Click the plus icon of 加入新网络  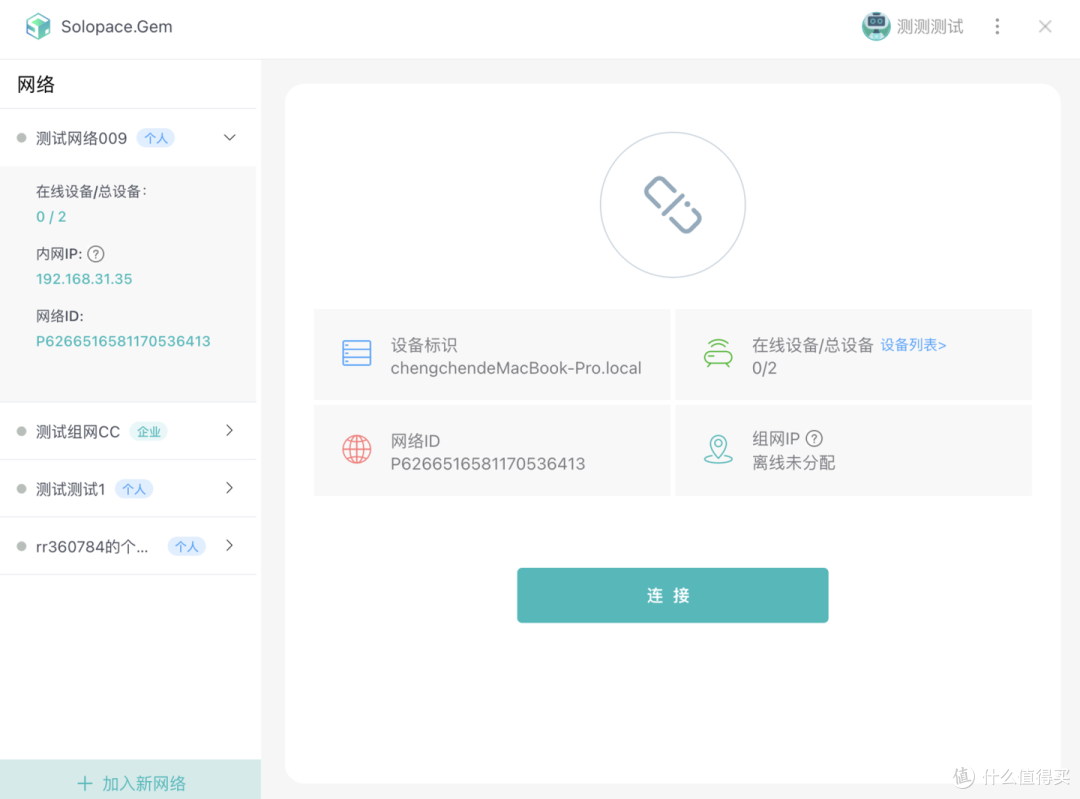click(85, 783)
